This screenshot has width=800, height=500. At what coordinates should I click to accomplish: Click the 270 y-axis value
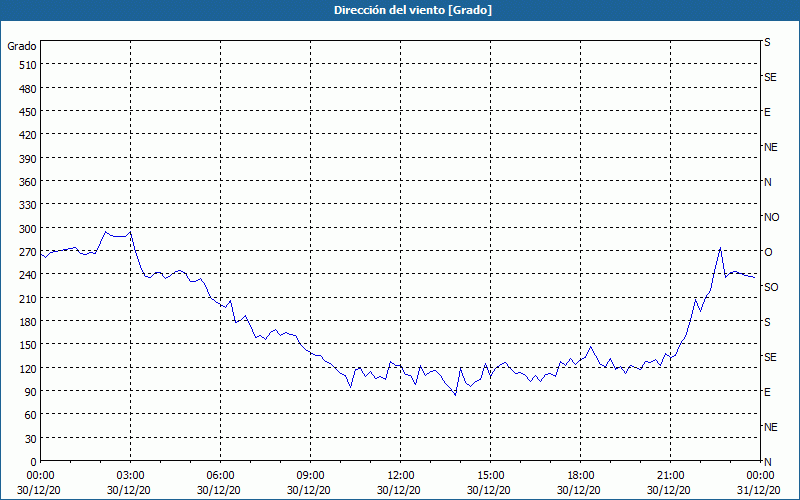click(28, 252)
